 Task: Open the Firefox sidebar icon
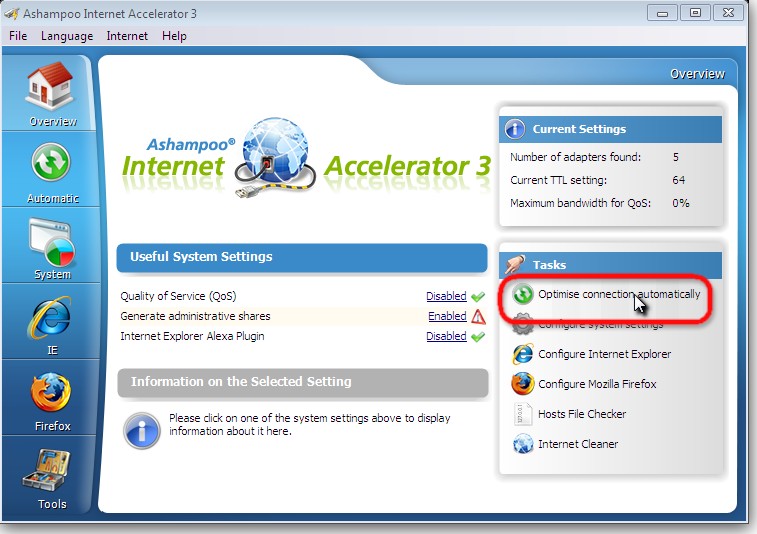pyautogui.click(x=51, y=392)
